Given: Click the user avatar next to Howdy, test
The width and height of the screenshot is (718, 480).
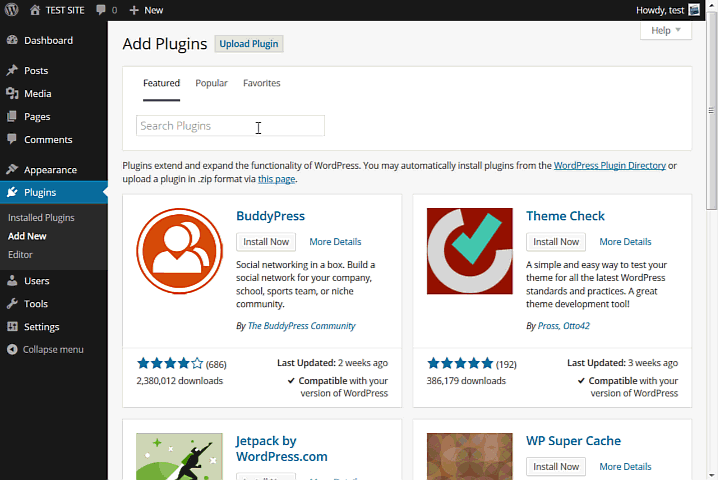Looking at the screenshot, I should (694, 10).
